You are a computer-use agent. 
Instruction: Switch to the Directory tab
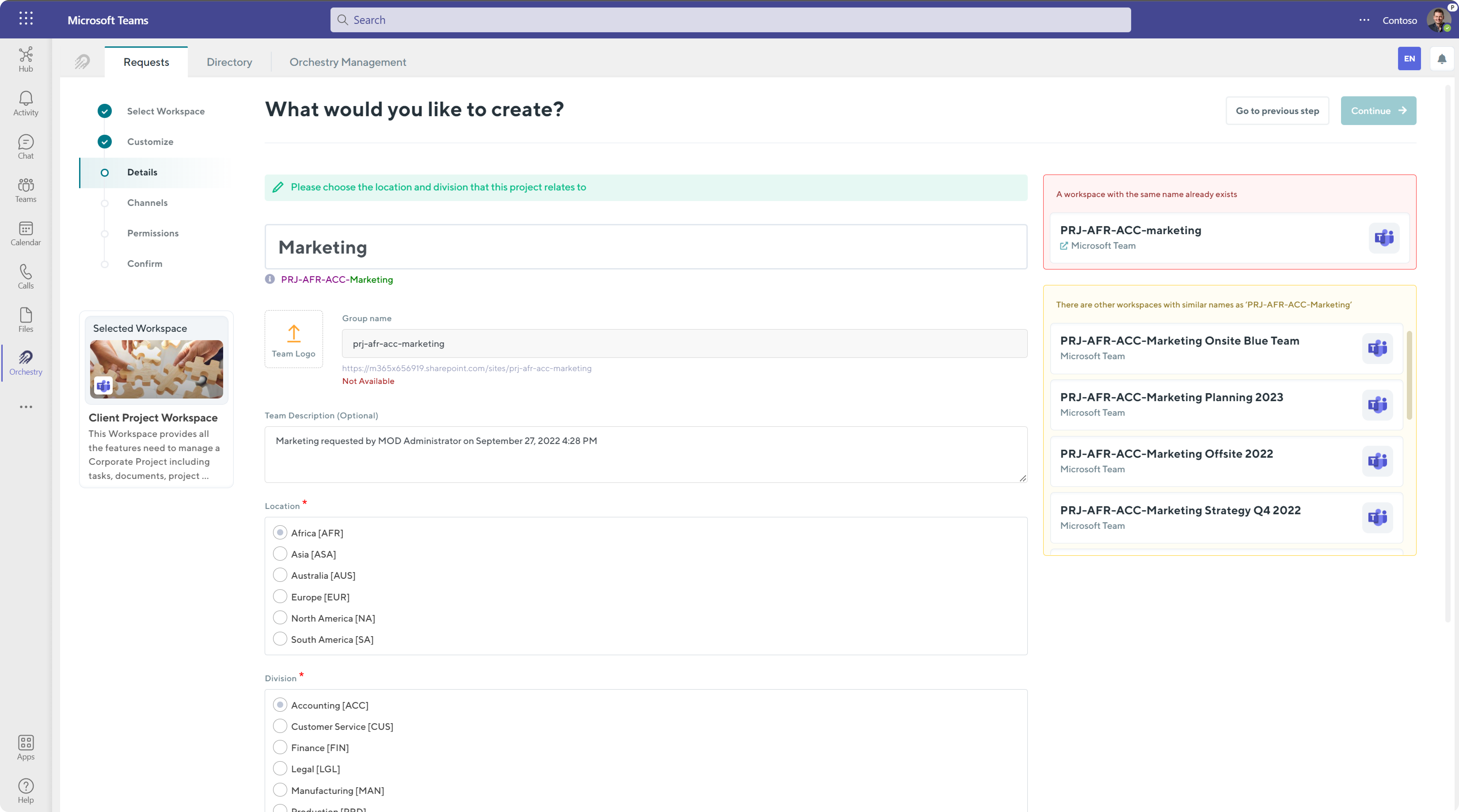(229, 62)
